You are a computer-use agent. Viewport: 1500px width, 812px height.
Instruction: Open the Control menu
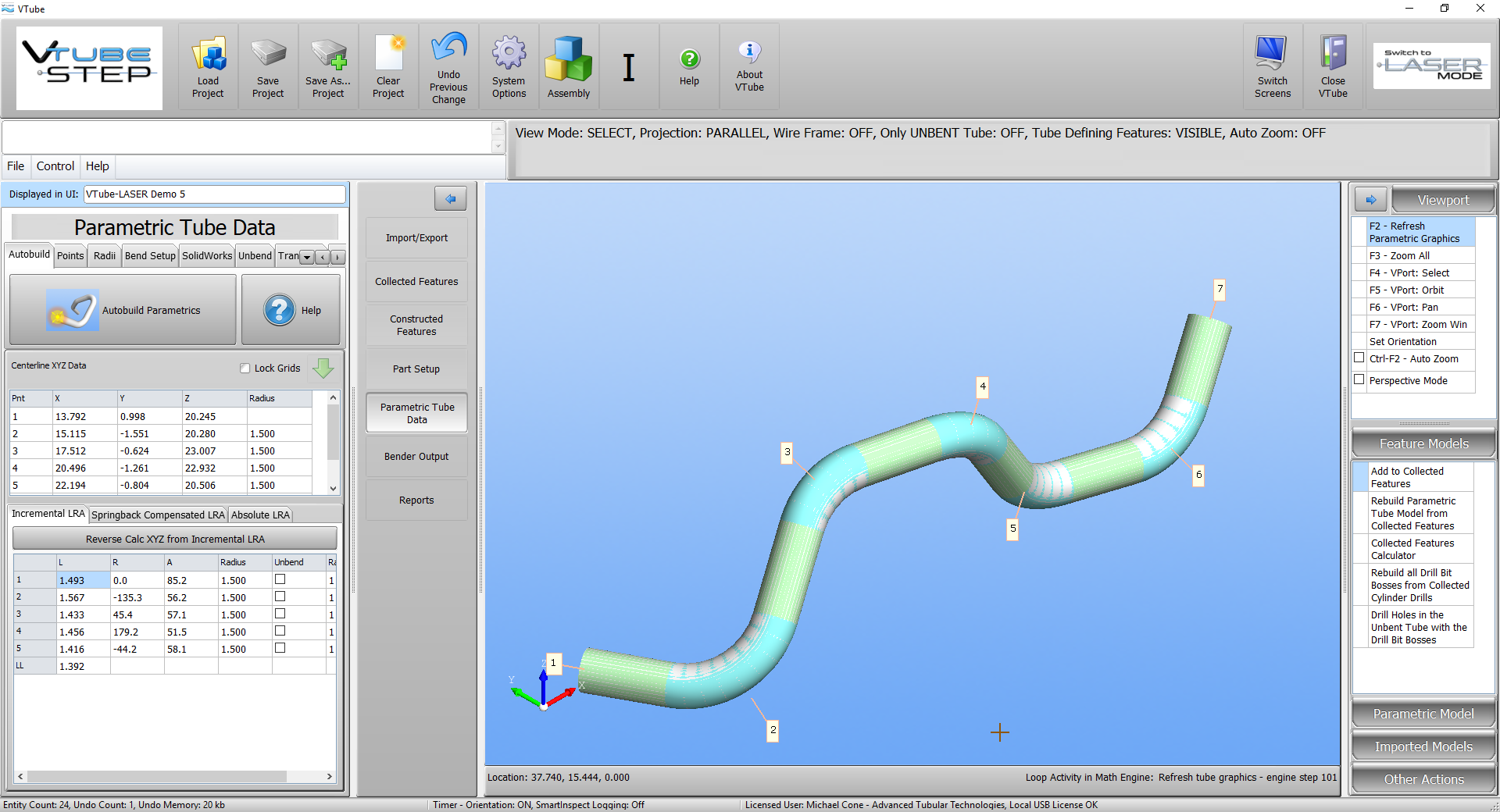55,166
